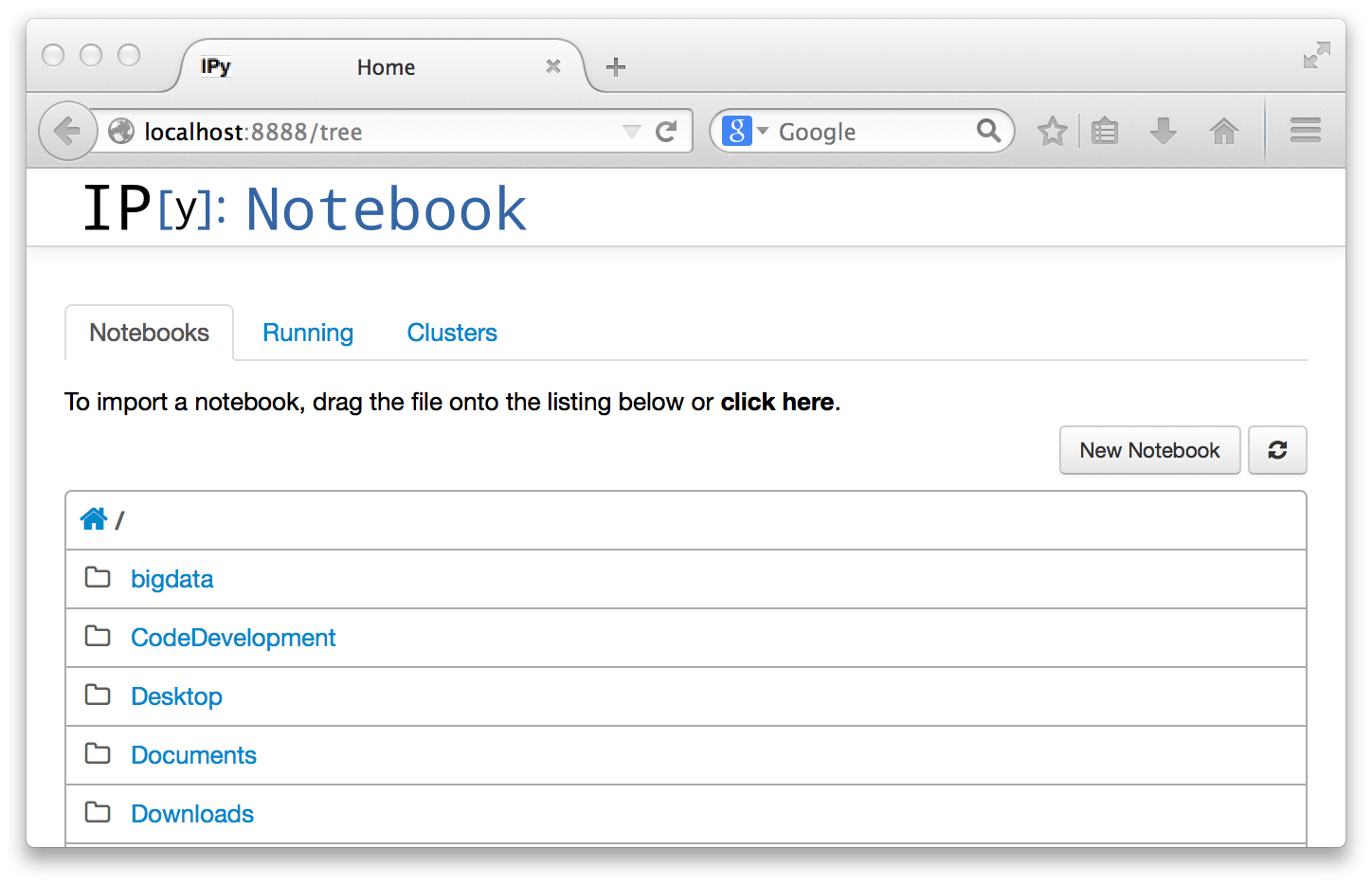This screenshot has height=885, width=1372.
Task: Reload the page using the reload icon
Action: [x=666, y=132]
